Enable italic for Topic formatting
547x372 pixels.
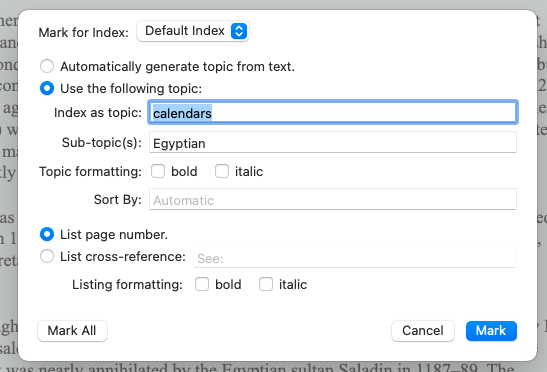(x=222, y=171)
